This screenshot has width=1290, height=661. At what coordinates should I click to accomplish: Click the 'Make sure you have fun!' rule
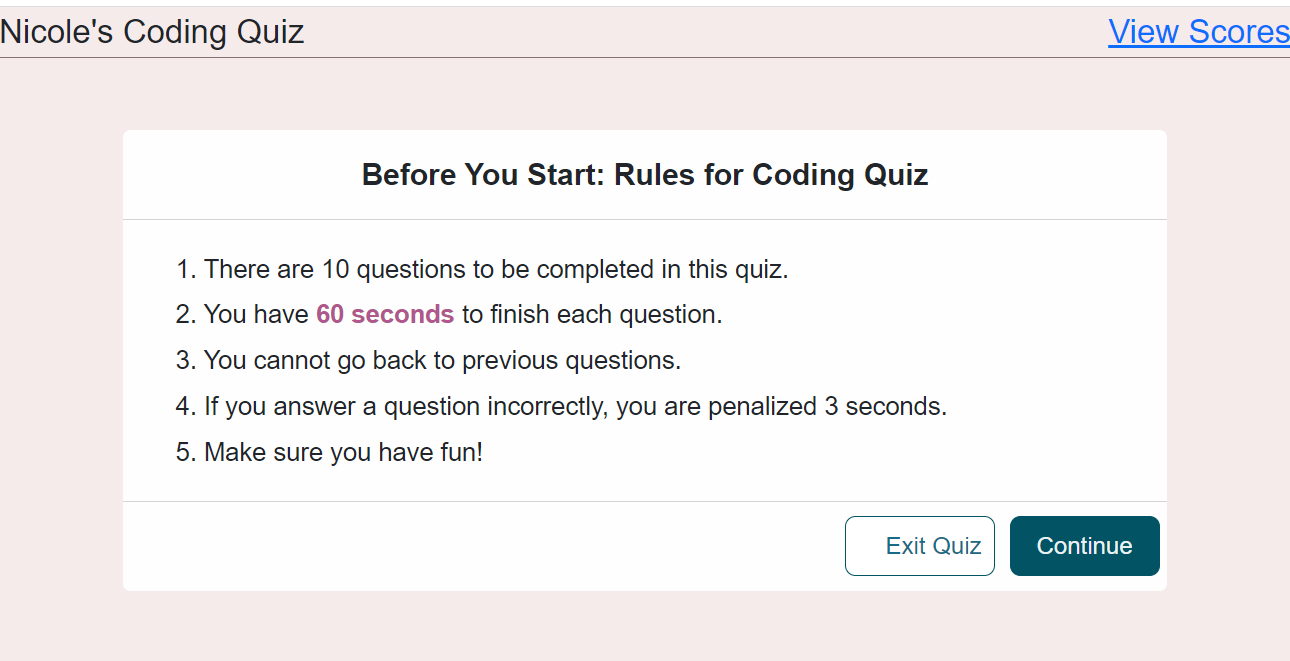(343, 453)
